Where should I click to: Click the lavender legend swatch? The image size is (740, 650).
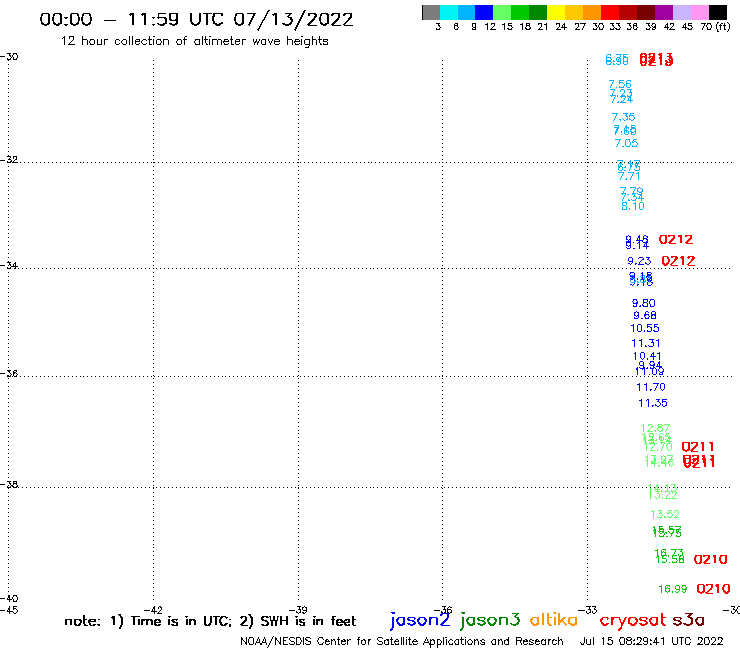point(682,12)
